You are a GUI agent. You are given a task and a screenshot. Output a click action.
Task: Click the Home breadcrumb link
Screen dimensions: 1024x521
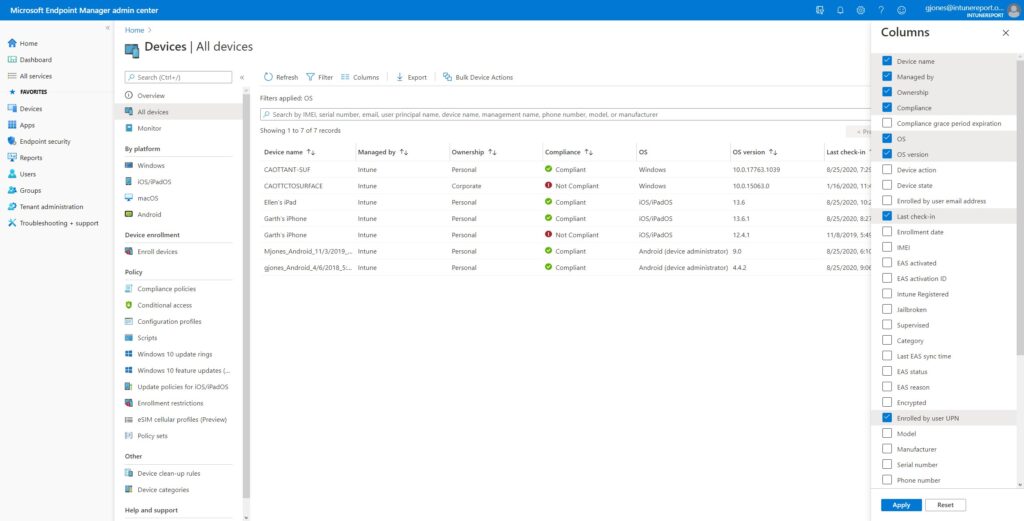click(x=134, y=31)
